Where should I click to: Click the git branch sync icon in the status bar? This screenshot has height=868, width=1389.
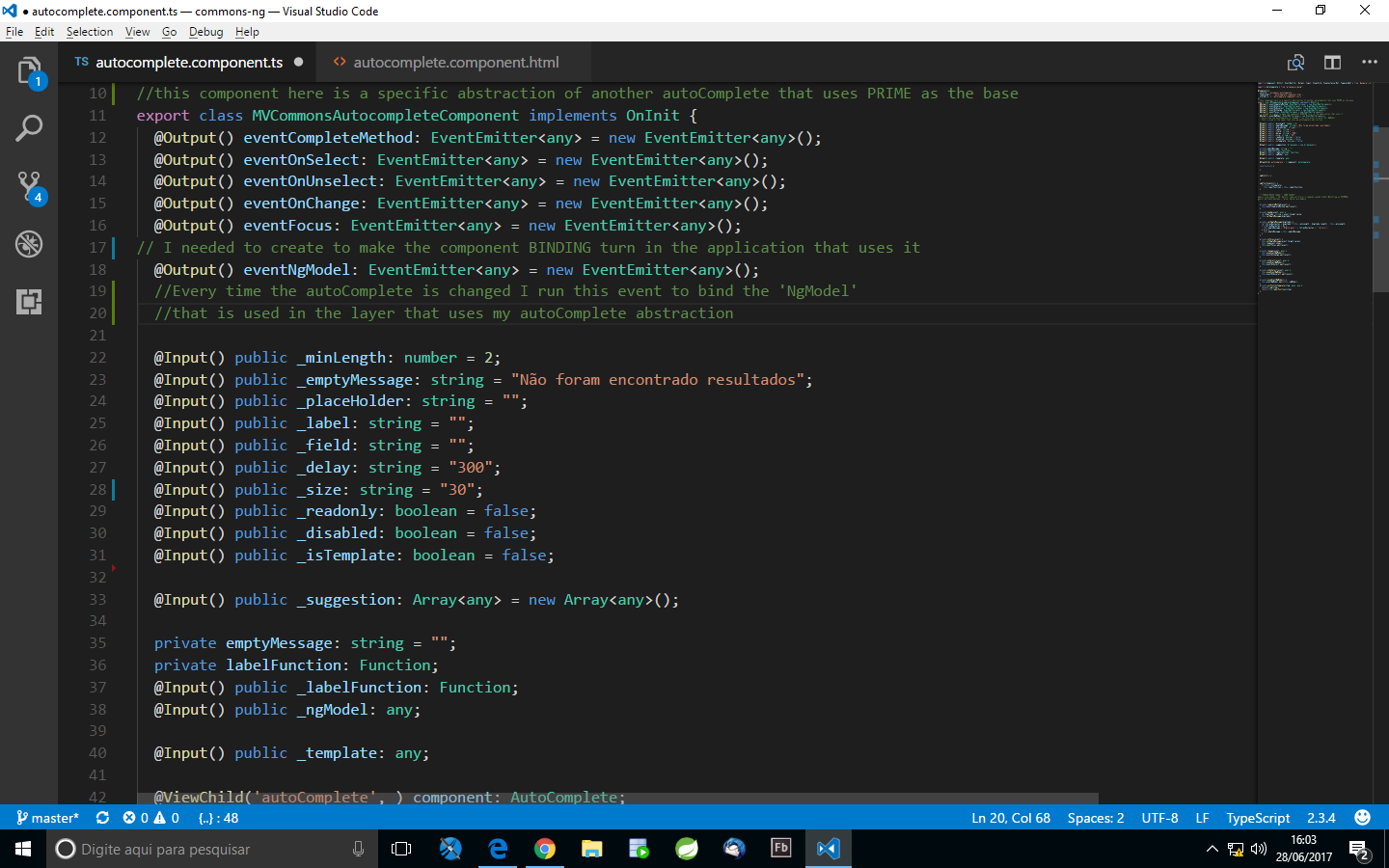tap(102, 817)
